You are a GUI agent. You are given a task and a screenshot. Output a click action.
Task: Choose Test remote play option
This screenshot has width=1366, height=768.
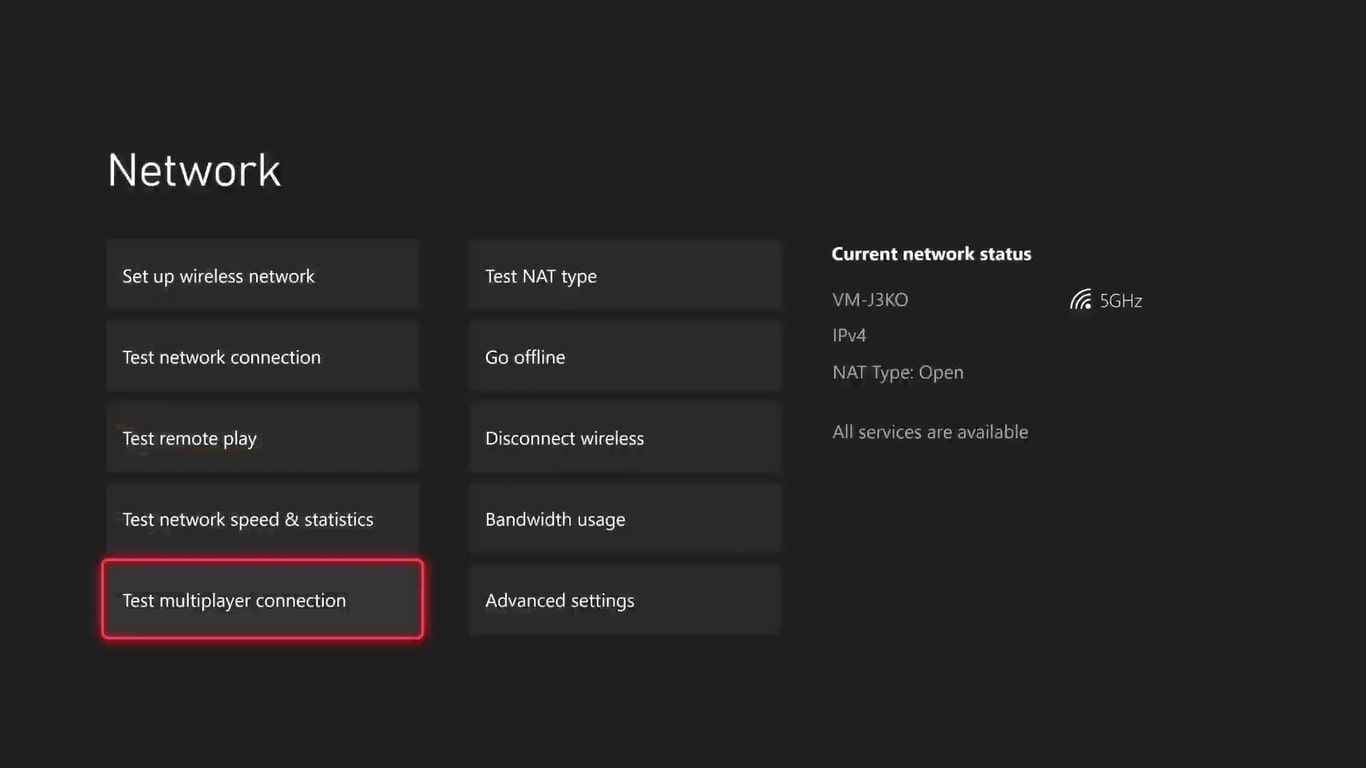(x=262, y=438)
